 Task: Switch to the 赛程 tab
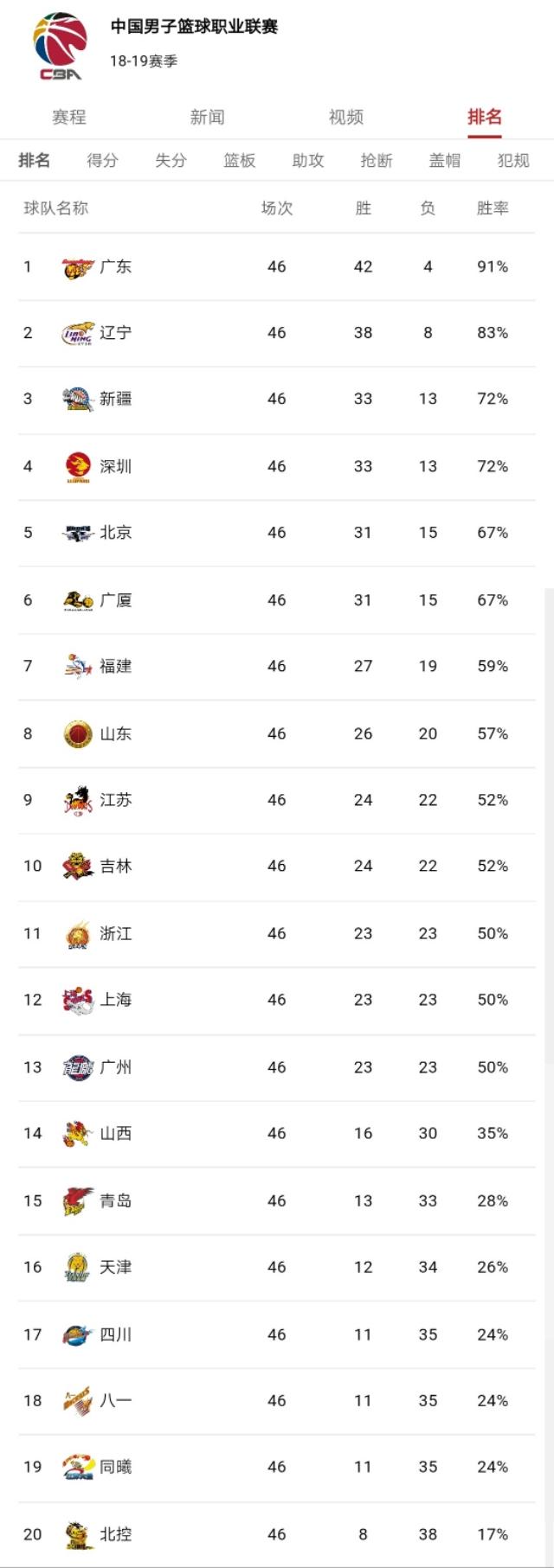(69, 117)
